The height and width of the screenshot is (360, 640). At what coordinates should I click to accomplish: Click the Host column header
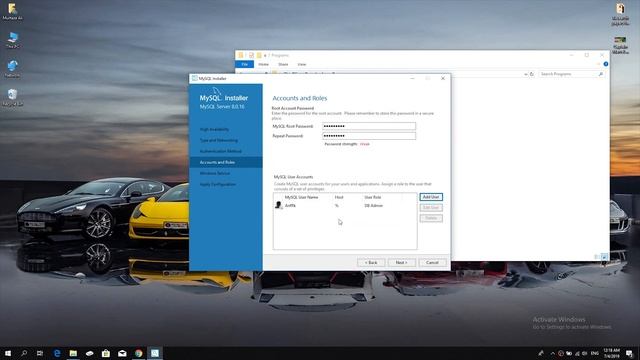pos(339,197)
